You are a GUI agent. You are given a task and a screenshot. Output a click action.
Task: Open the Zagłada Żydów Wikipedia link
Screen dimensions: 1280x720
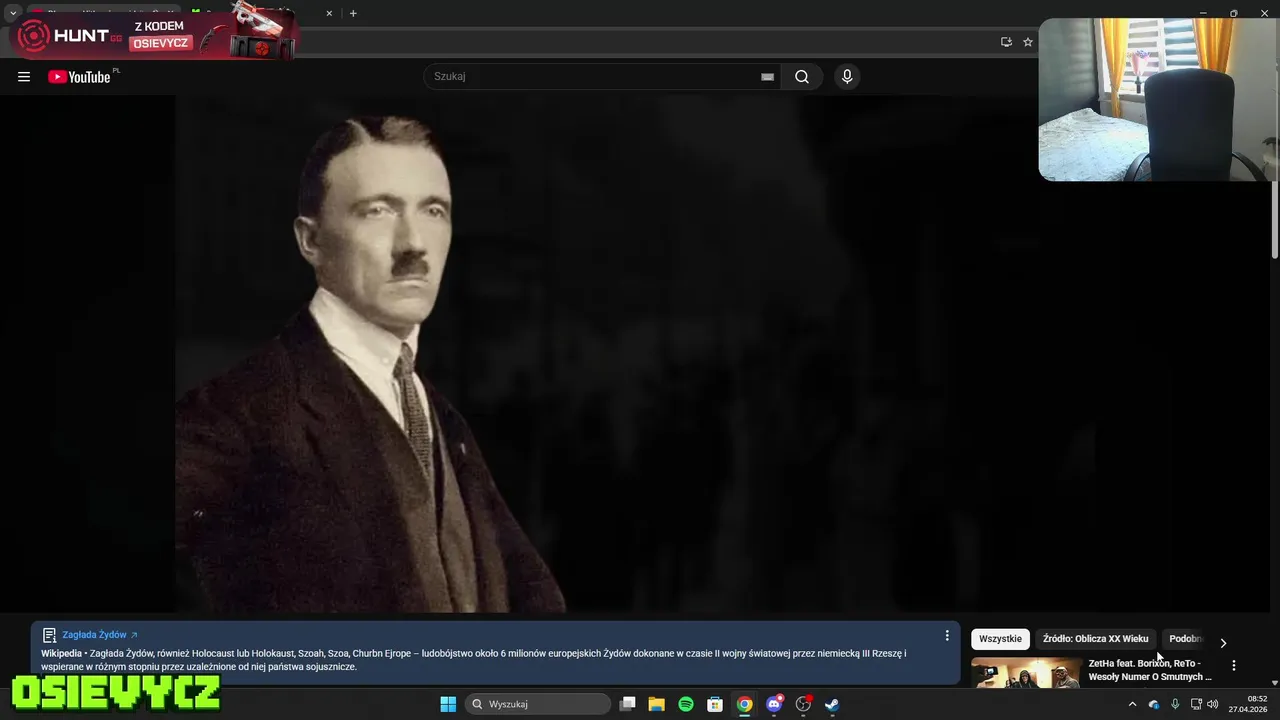(100, 635)
